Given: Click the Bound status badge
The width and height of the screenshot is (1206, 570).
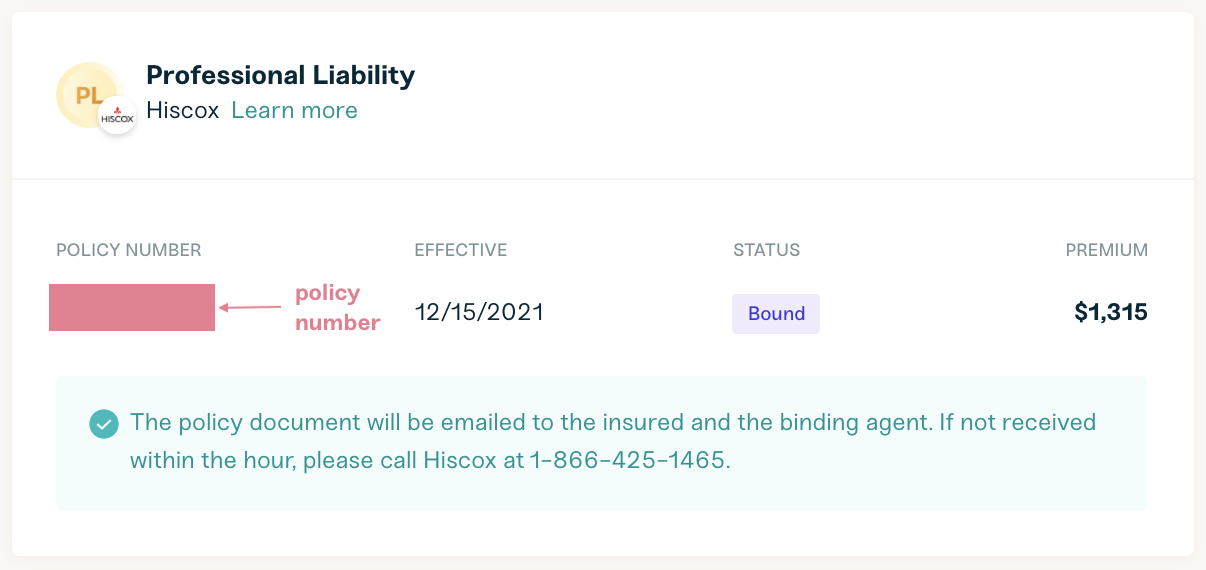Looking at the screenshot, I should pyautogui.click(x=776, y=314).
